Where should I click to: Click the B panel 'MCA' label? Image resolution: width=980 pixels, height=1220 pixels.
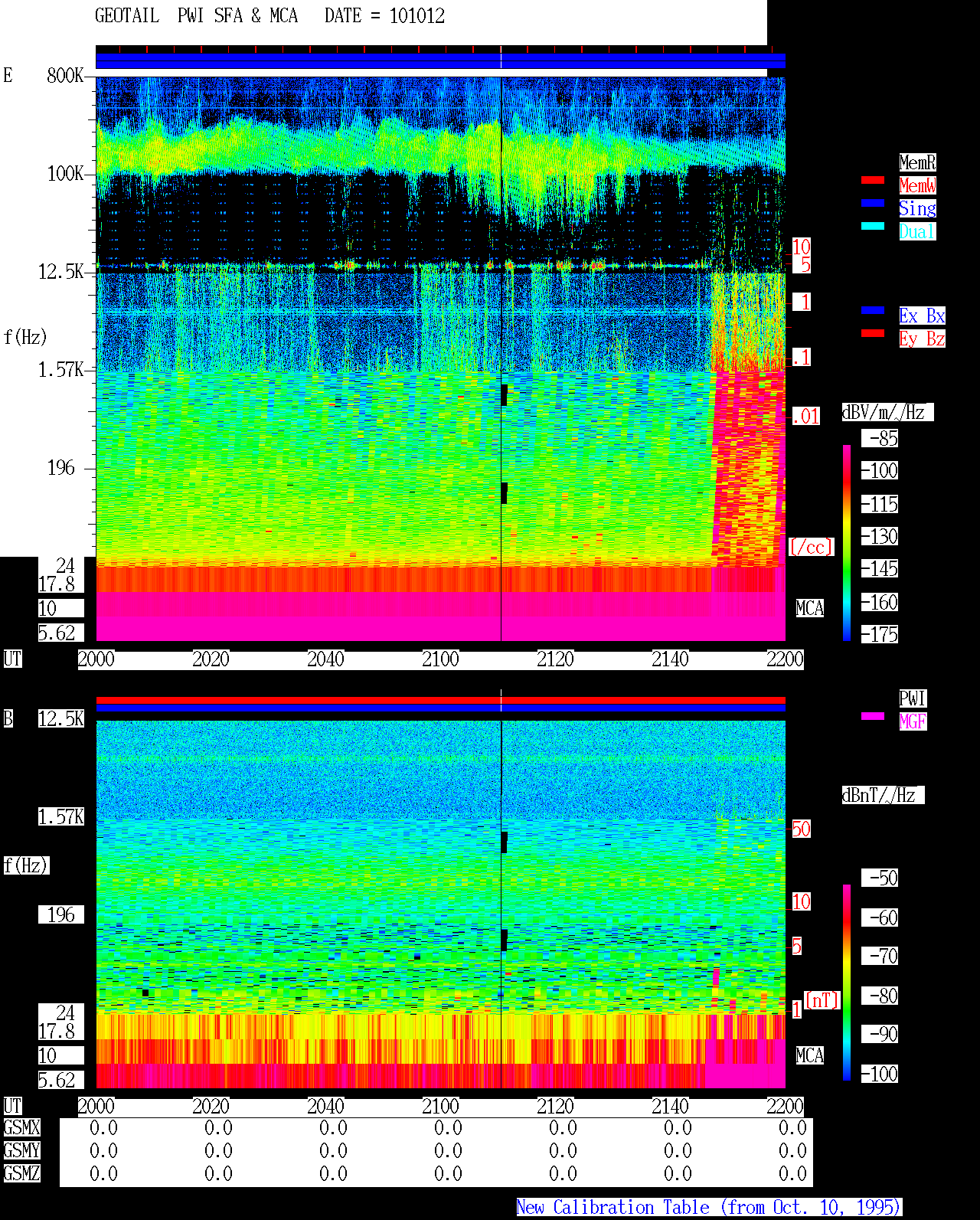coord(810,1055)
